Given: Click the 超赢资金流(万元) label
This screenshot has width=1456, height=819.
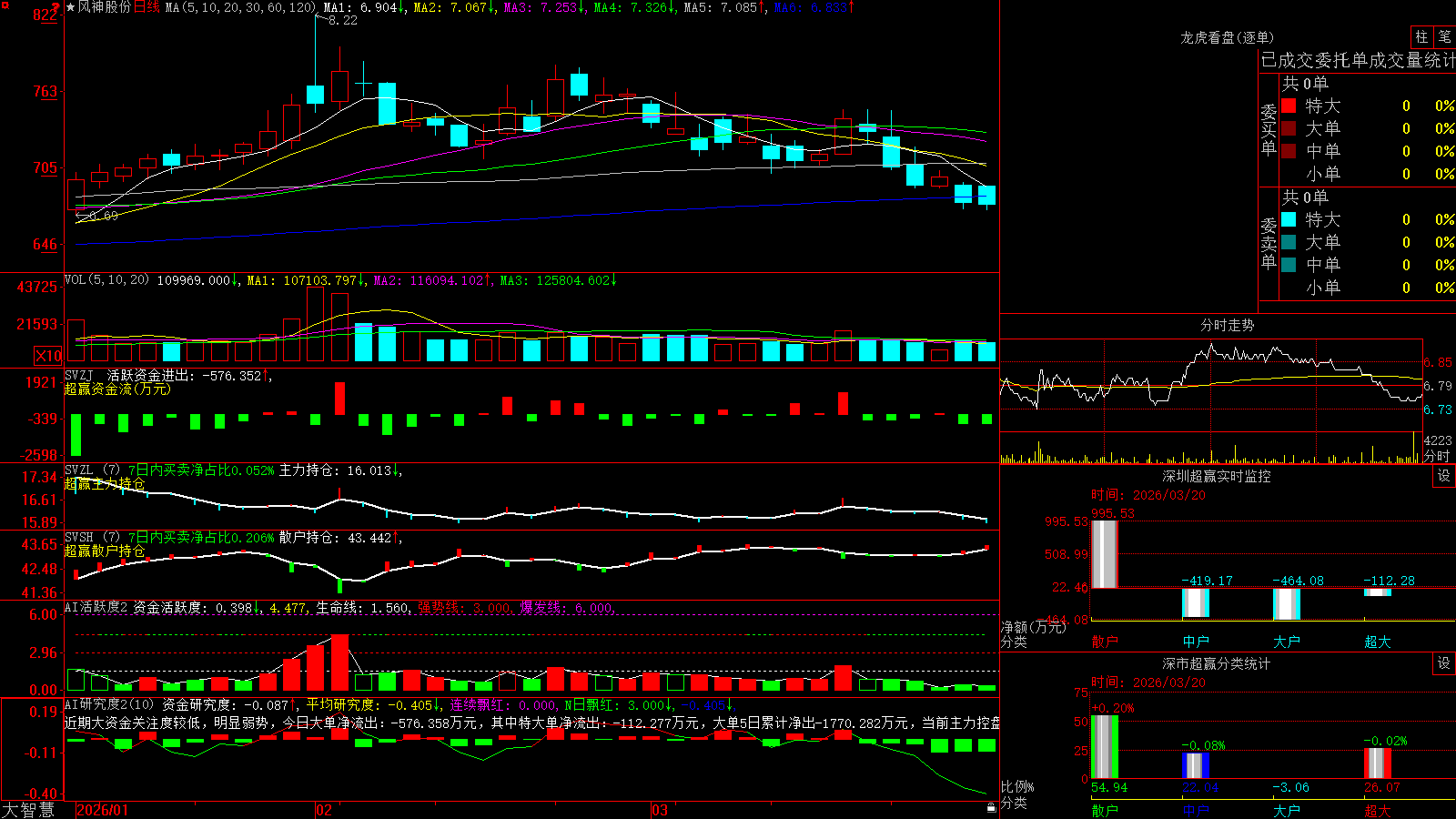Looking at the screenshot, I should (x=117, y=389).
